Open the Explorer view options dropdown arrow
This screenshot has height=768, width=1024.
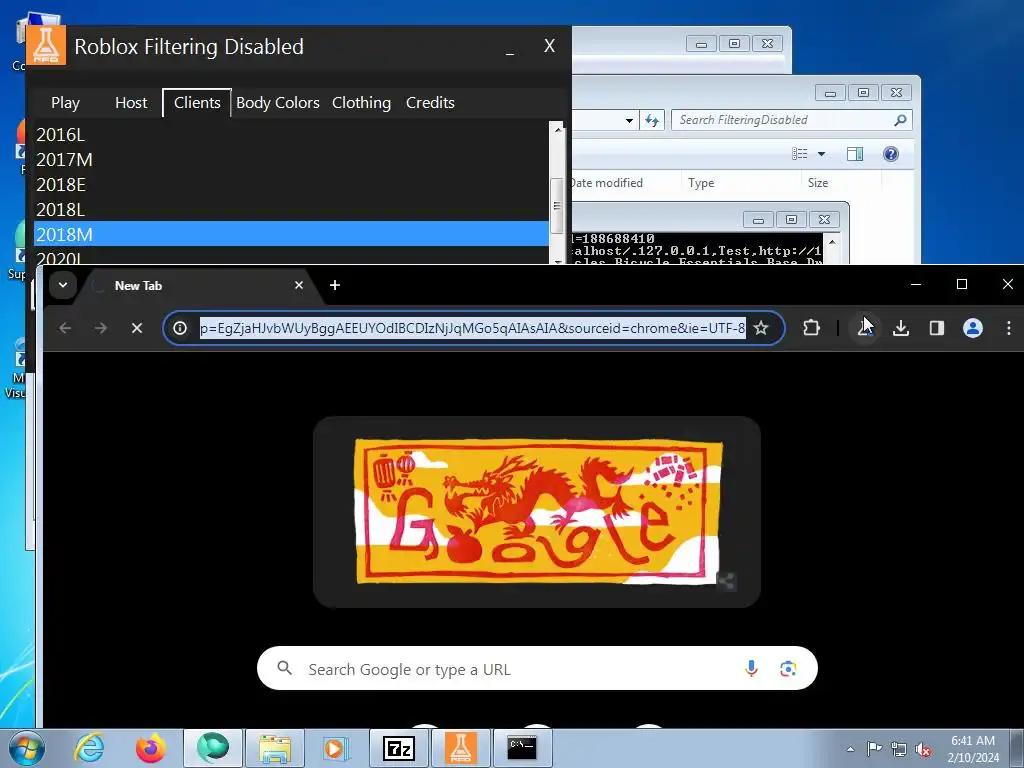(822, 153)
